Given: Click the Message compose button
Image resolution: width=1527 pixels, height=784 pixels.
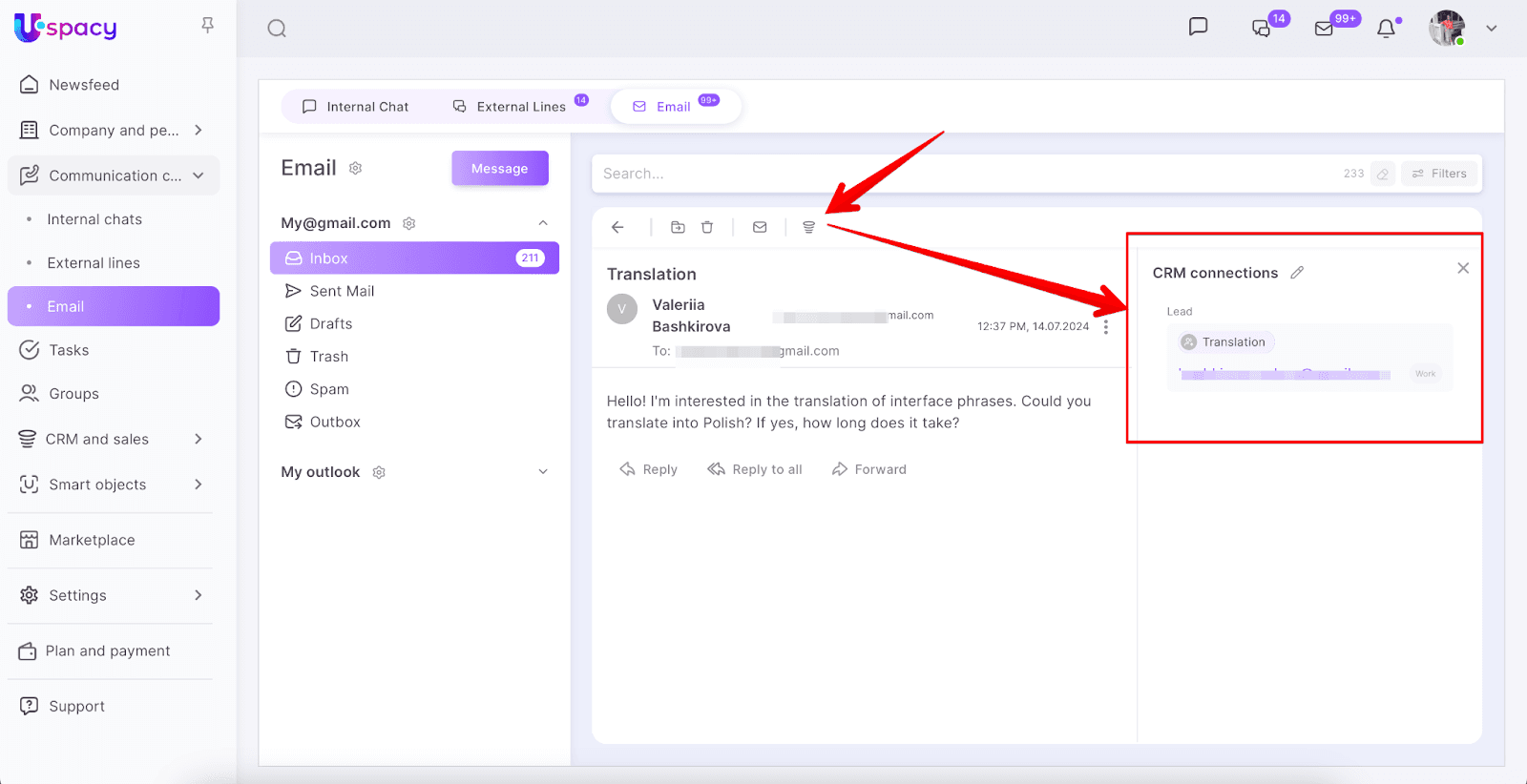Looking at the screenshot, I should click(x=499, y=169).
